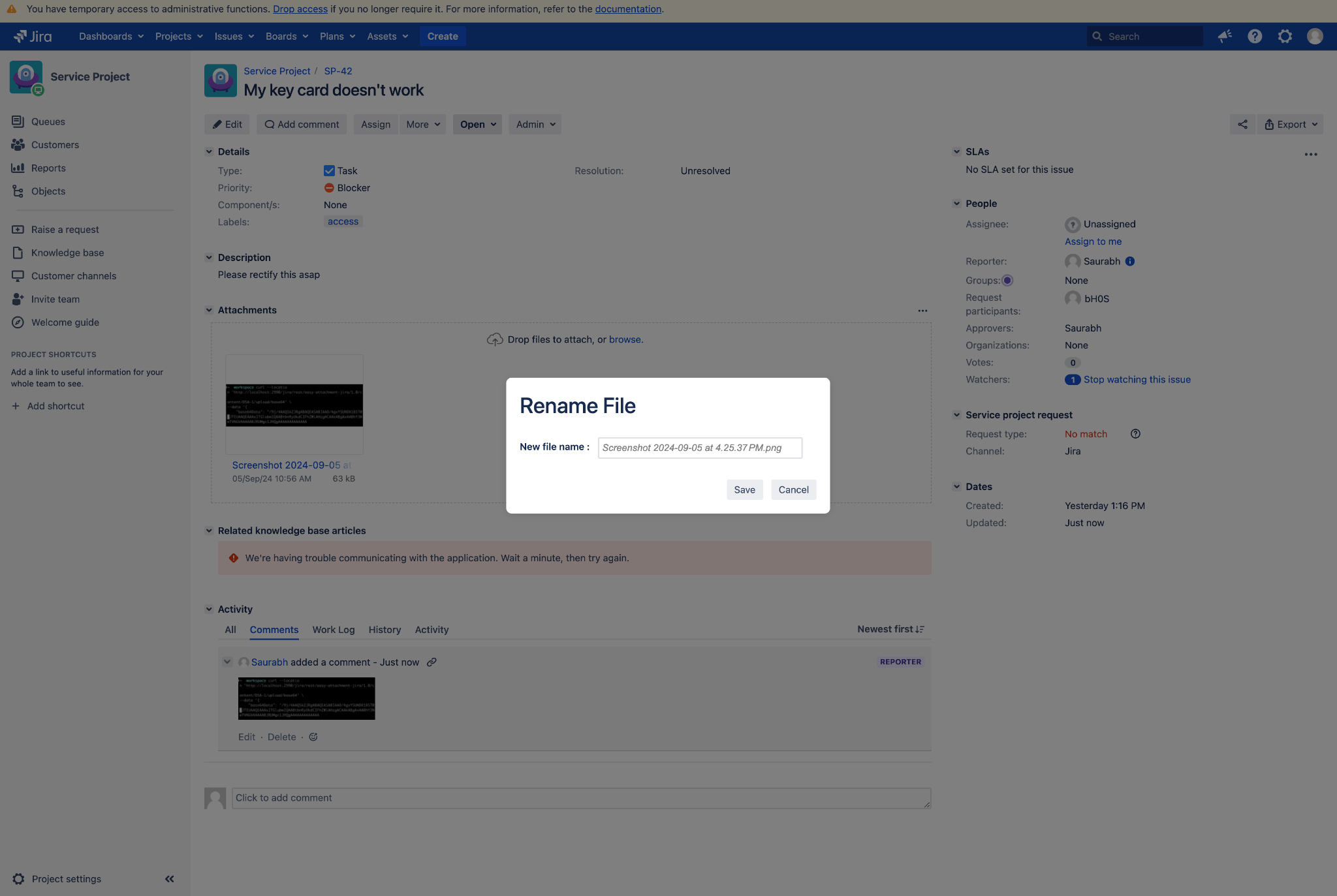Open the notifications megaphone icon
The width and height of the screenshot is (1337, 896).
tap(1225, 37)
